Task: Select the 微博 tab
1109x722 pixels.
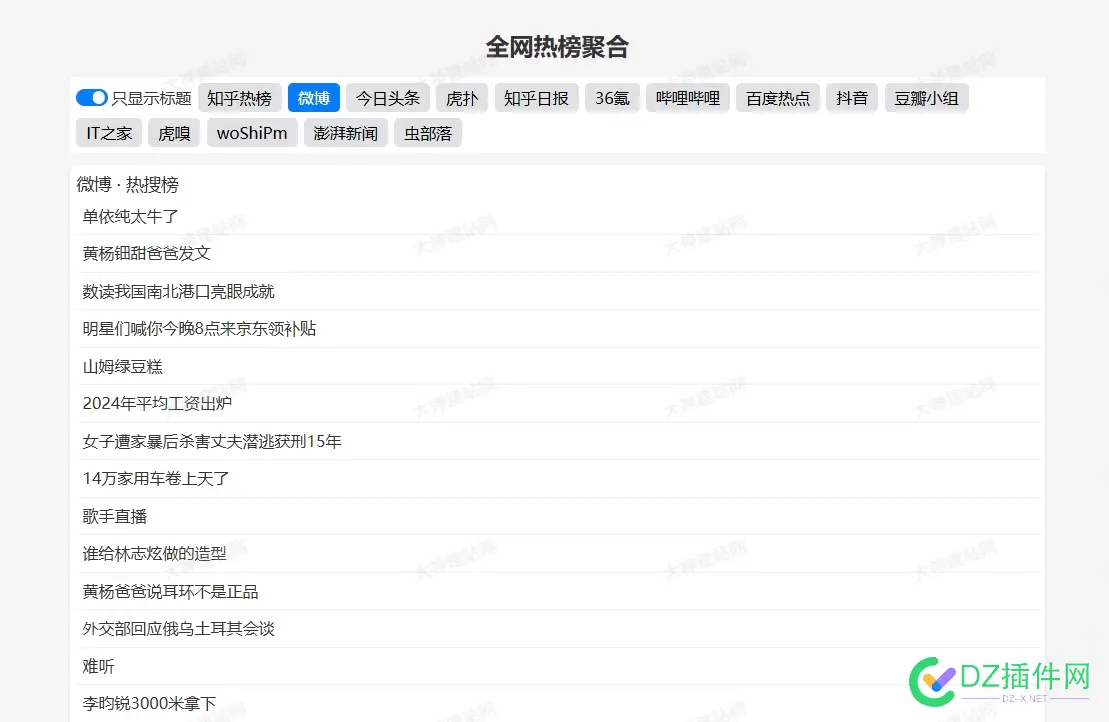Action: click(x=314, y=98)
